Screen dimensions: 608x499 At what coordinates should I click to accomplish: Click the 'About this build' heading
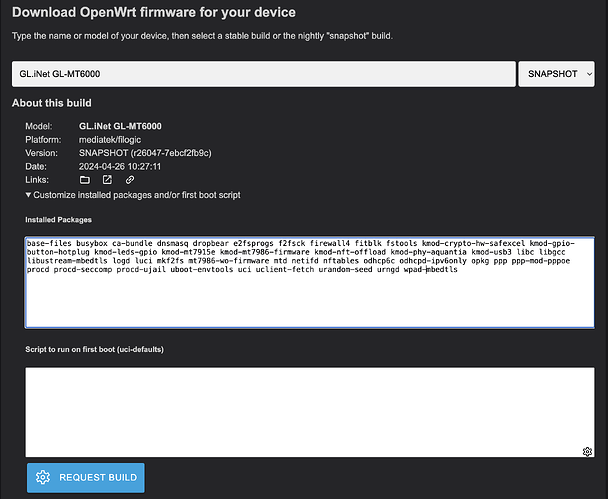click(x=52, y=103)
